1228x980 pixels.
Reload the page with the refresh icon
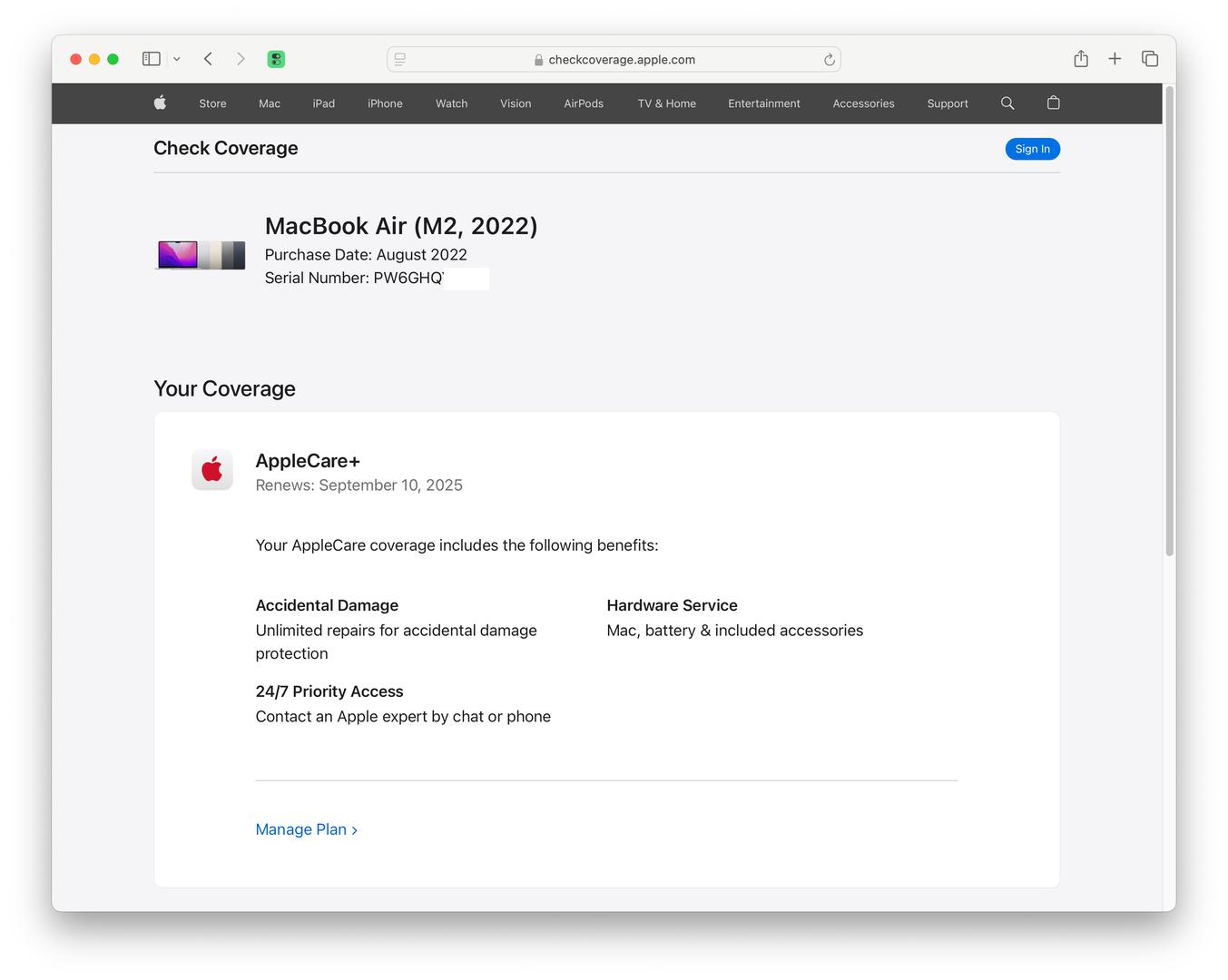pos(829,59)
